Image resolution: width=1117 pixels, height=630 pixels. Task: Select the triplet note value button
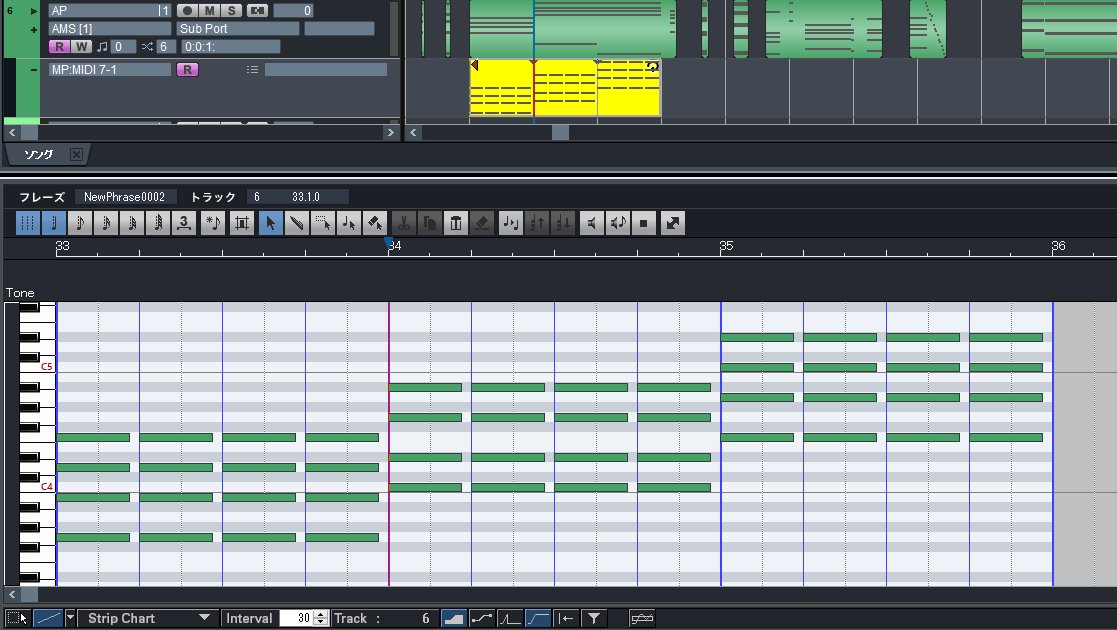[185, 223]
